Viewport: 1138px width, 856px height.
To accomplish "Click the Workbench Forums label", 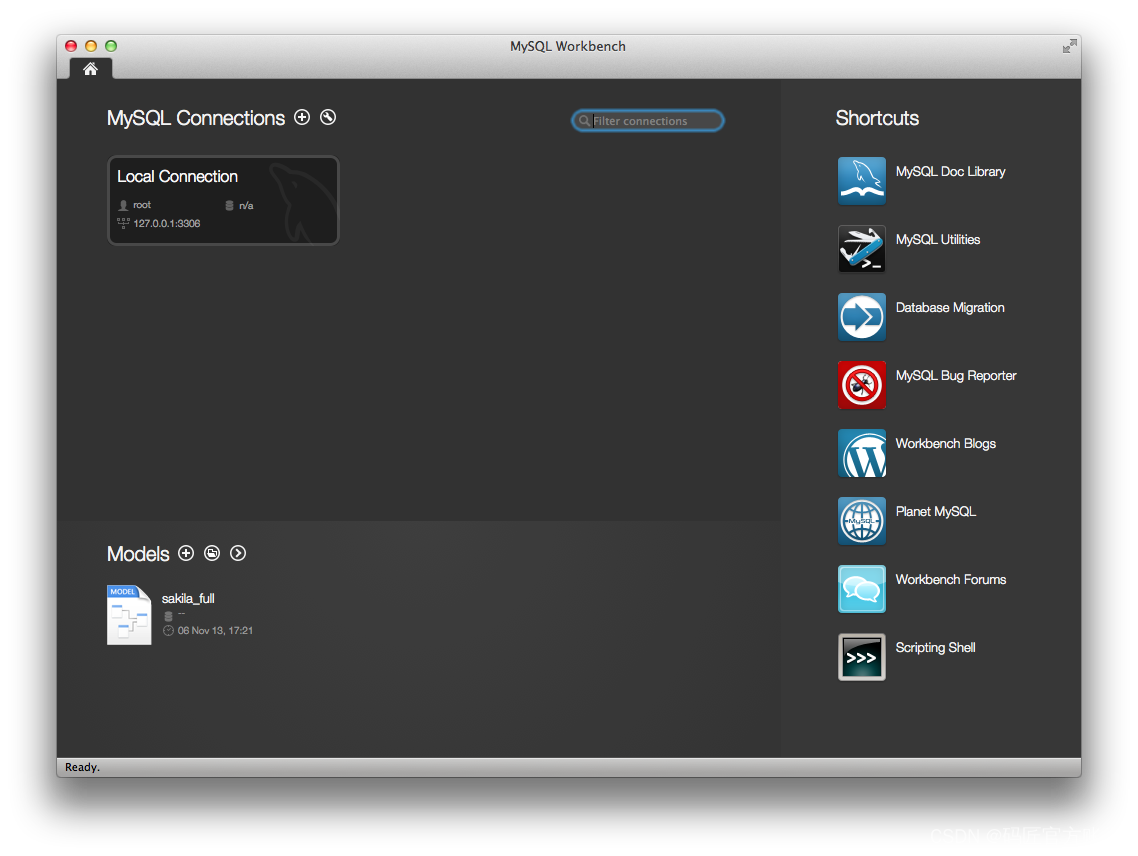I will pos(951,579).
